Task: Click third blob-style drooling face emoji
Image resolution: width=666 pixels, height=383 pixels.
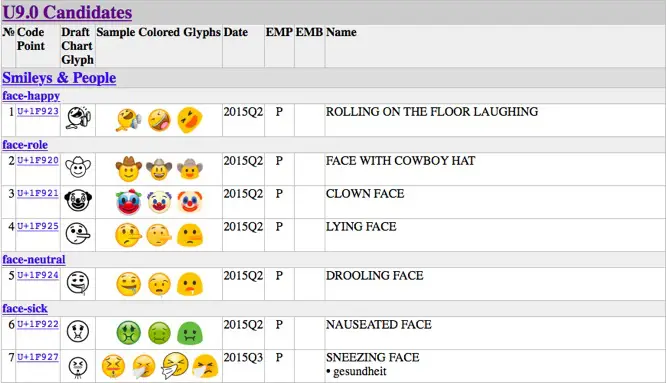Action: (190, 284)
